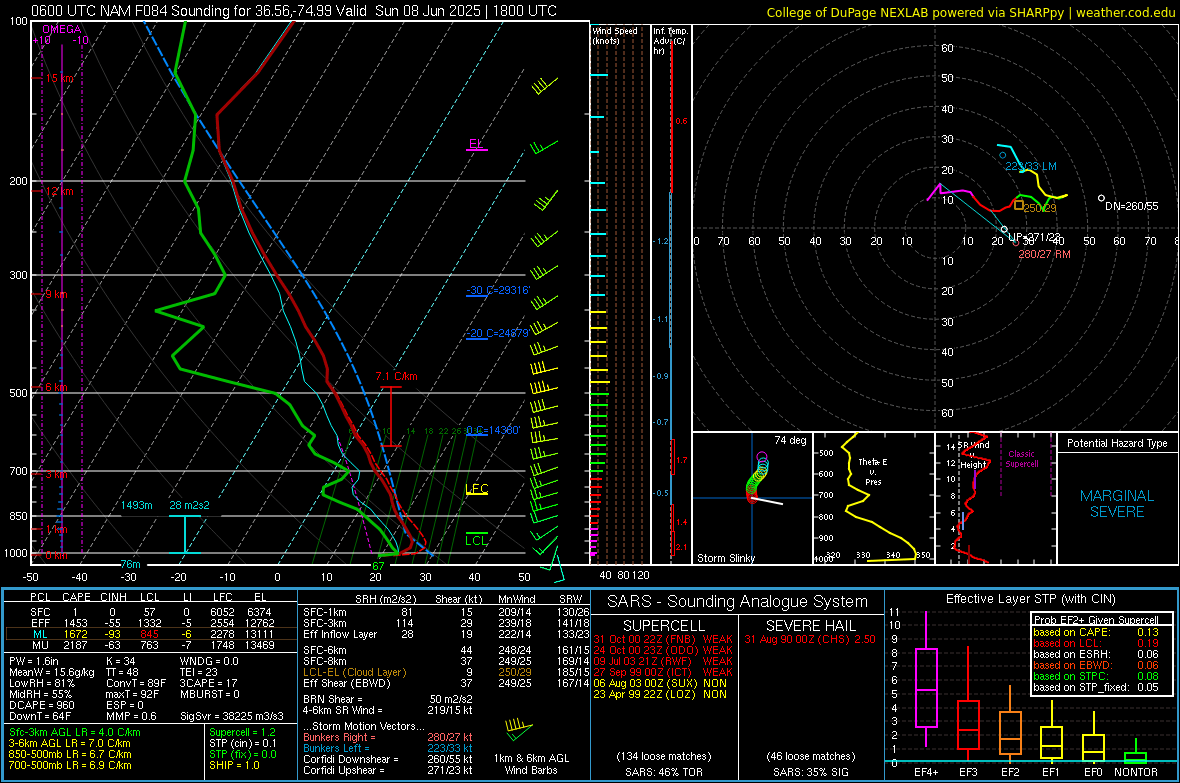
Task: Click the 280/27 RM label on hodograph
Action: coord(1045,254)
